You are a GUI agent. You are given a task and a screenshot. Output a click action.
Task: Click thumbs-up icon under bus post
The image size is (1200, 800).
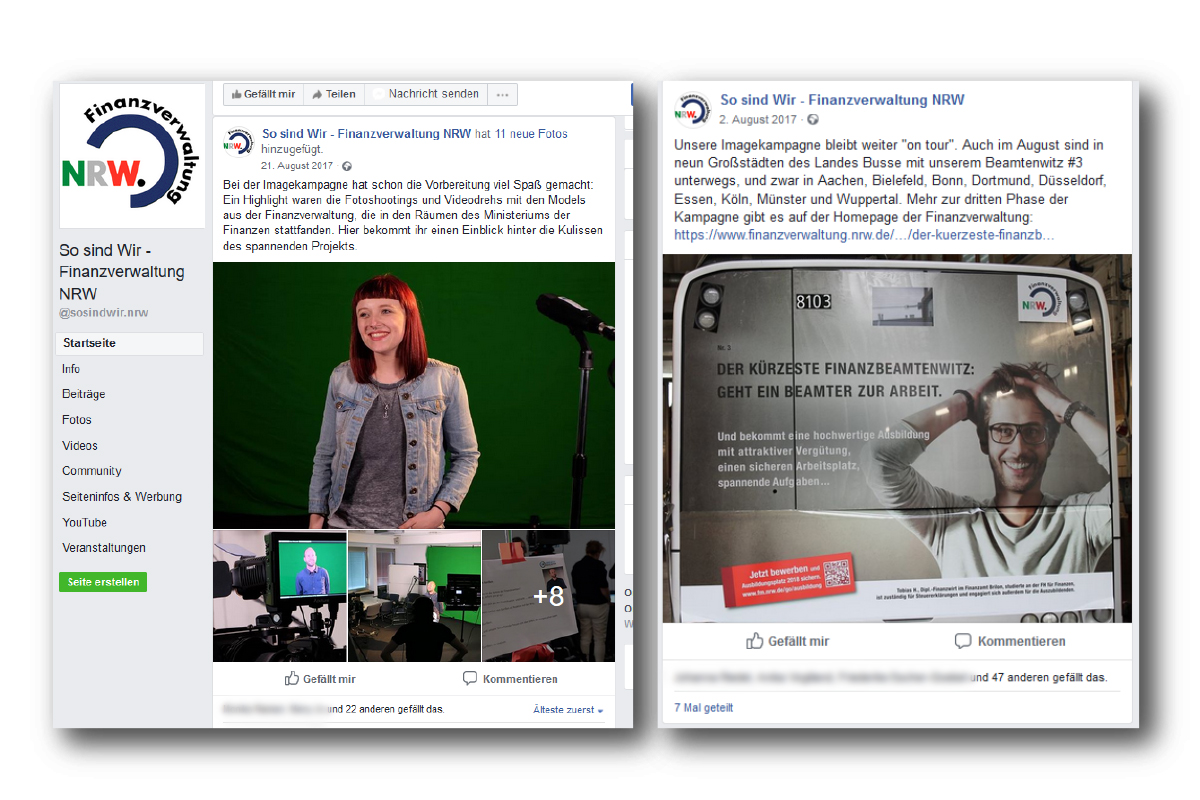click(x=755, y=641)
